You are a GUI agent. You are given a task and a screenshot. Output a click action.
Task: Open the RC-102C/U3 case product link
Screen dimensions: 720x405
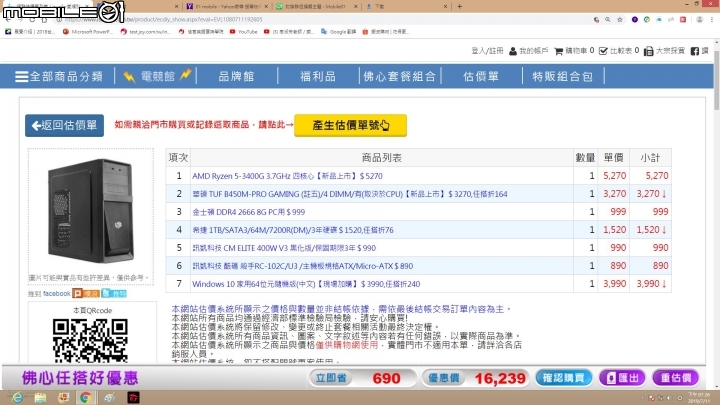click(x=302, y=266)
